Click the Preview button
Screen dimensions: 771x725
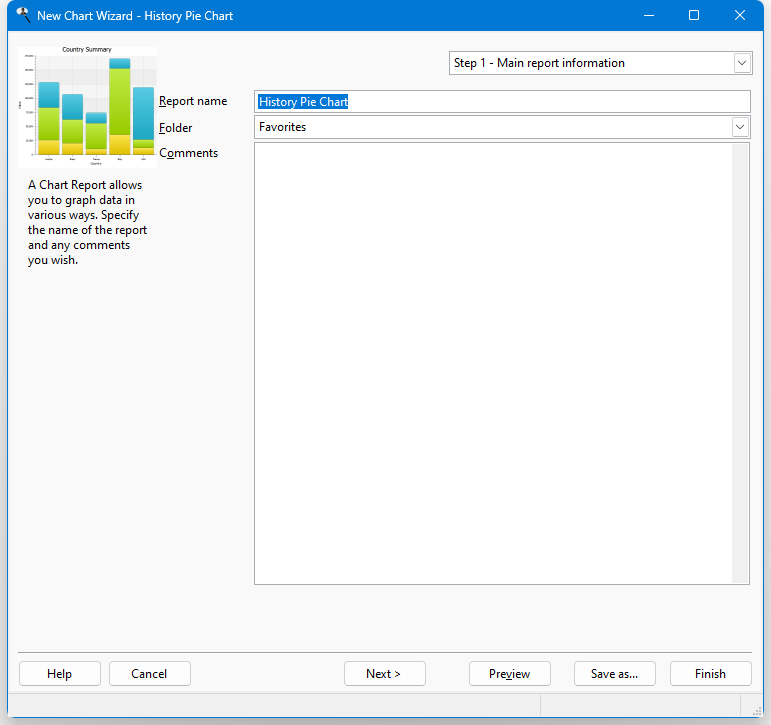[x=509, y=673]
